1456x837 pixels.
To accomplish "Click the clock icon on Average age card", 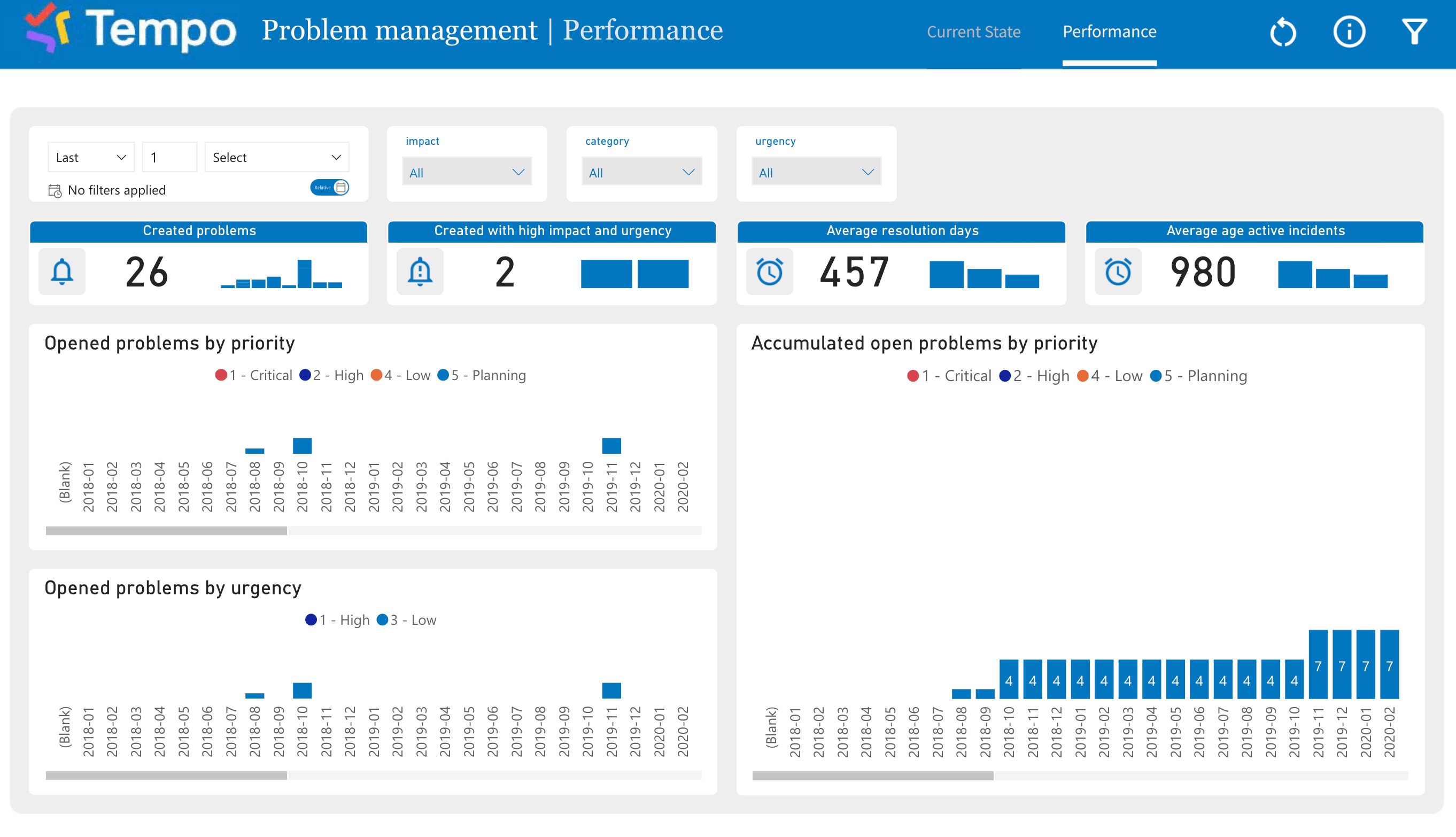I will [1117, 272].
